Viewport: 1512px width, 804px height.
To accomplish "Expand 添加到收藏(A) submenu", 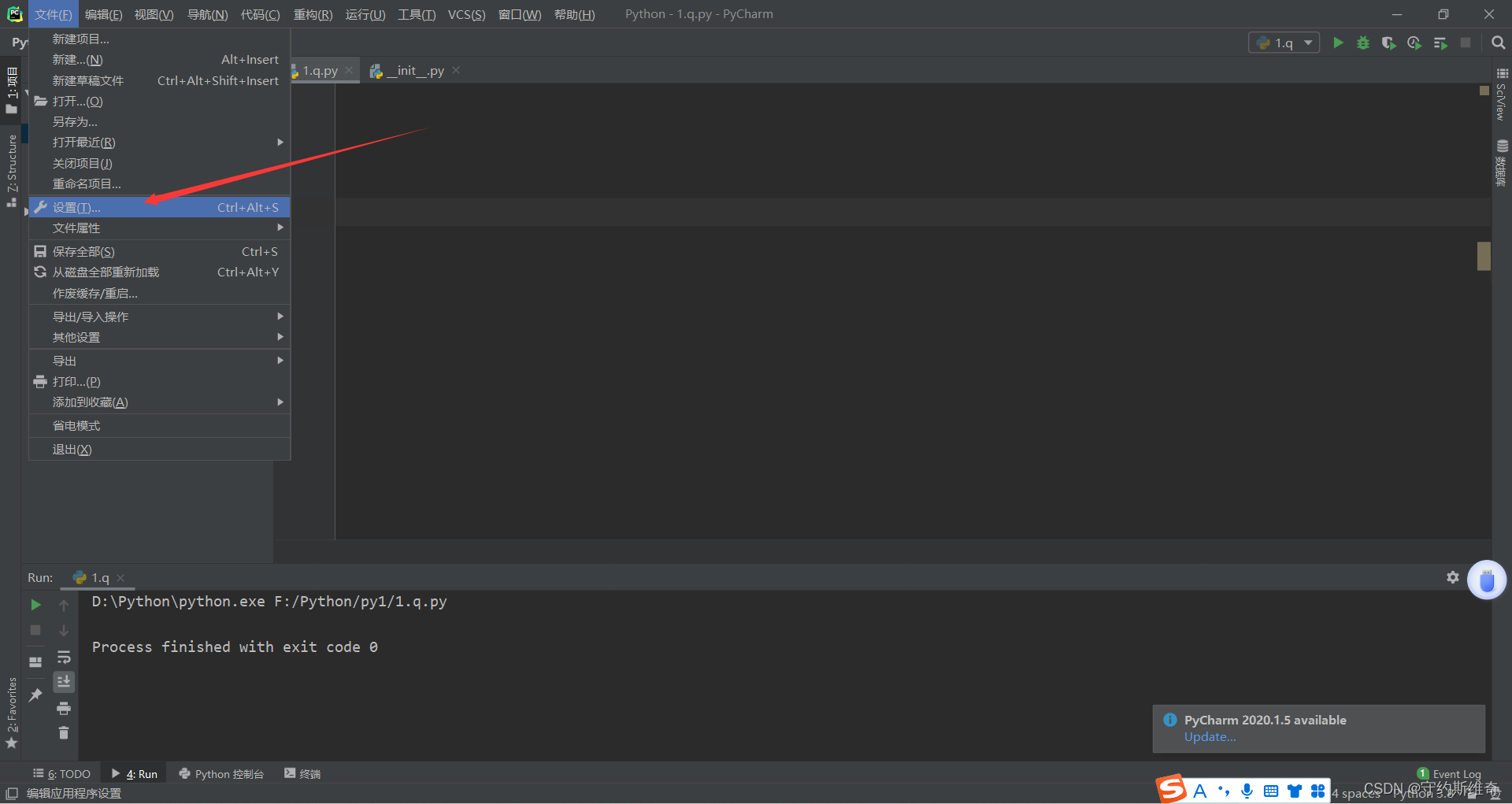I will click(160, 402).
